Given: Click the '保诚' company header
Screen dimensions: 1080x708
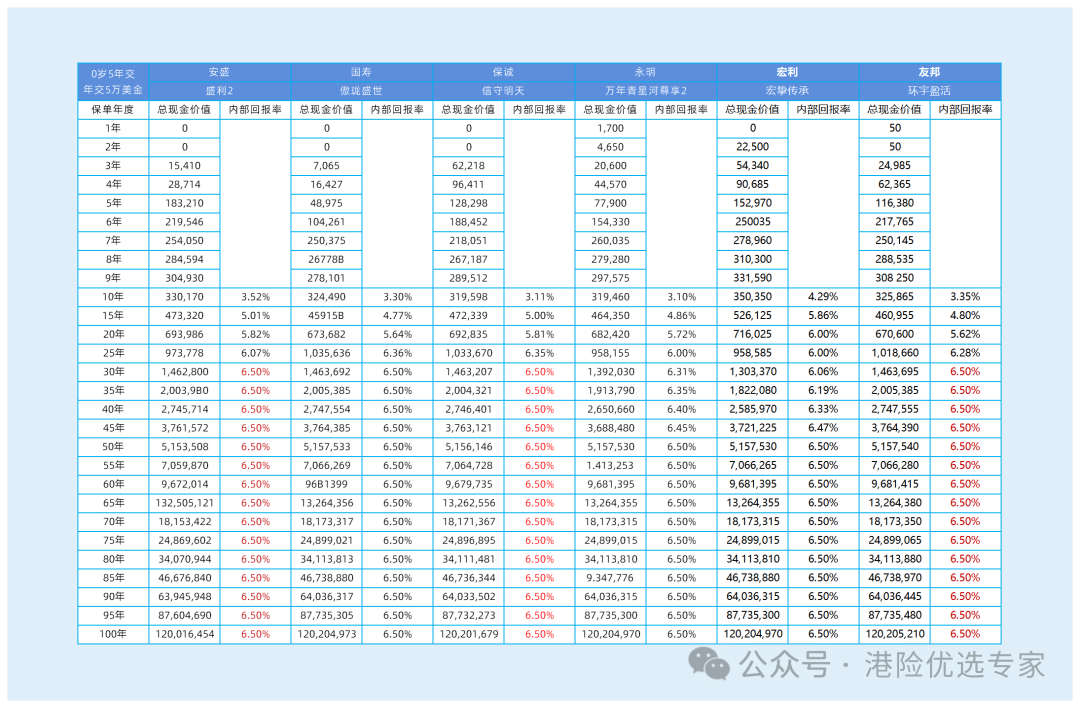Looking at the screenshot, I should [503, 72].
